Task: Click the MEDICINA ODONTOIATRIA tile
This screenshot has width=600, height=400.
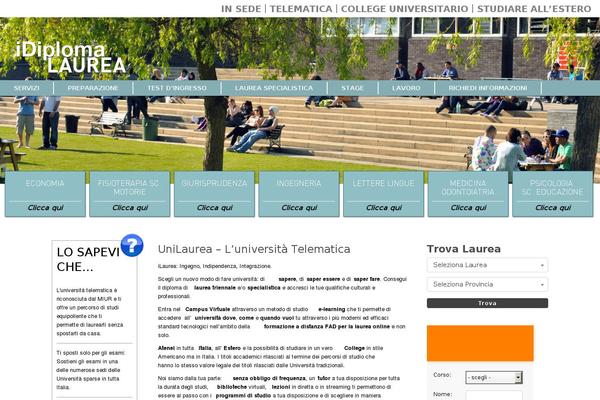Action: (468, 194)
